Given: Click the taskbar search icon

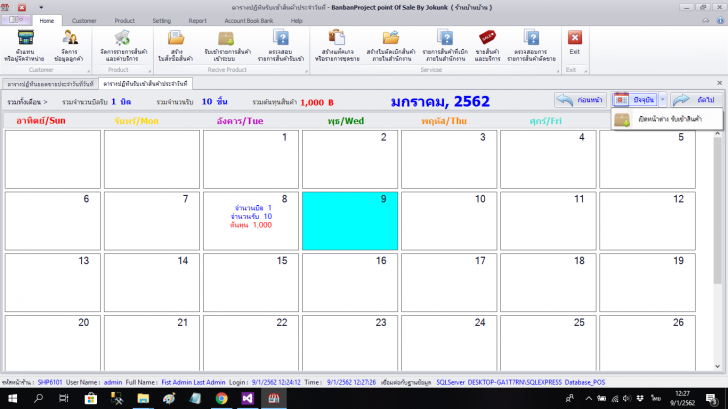Looking at the screenshot, I should click(x=39, y=398).
